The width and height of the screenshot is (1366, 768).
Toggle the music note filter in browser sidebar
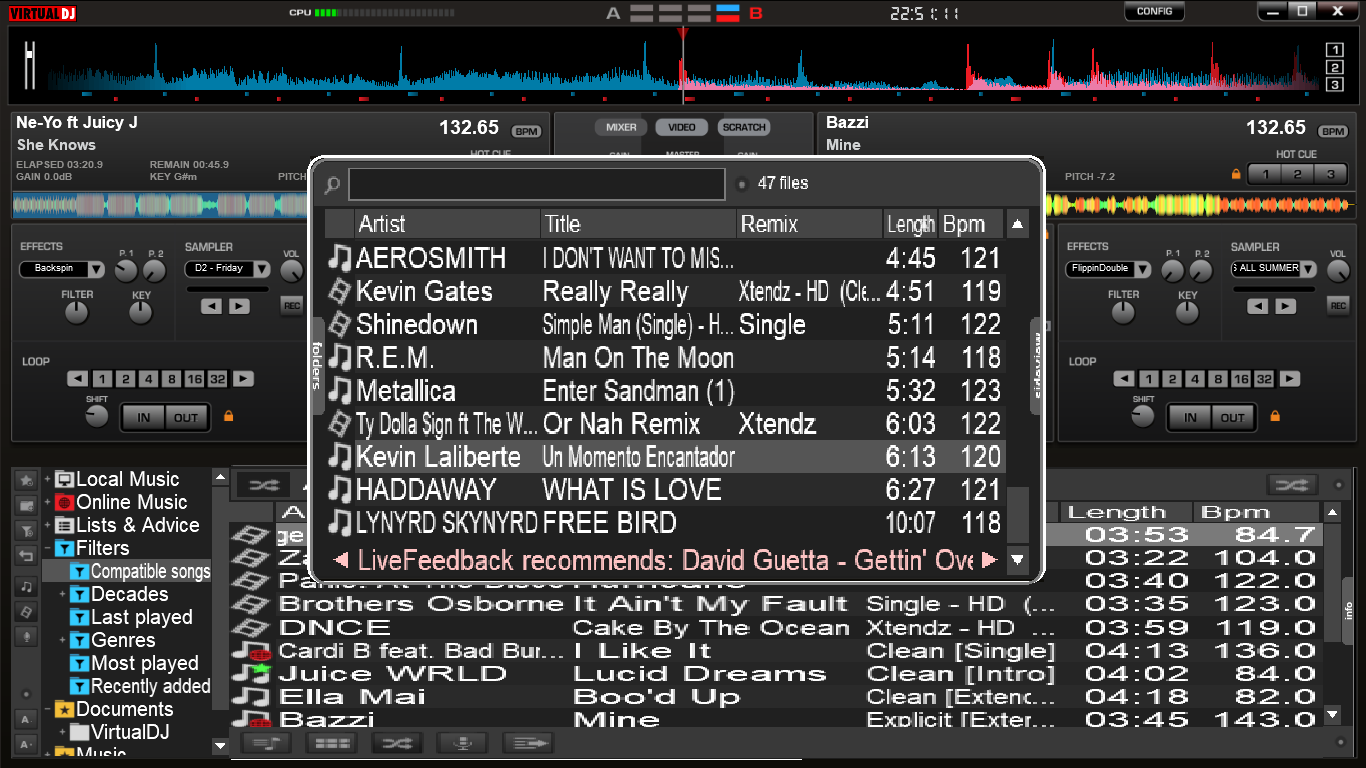pyautogui.click(x=26, y=586)
